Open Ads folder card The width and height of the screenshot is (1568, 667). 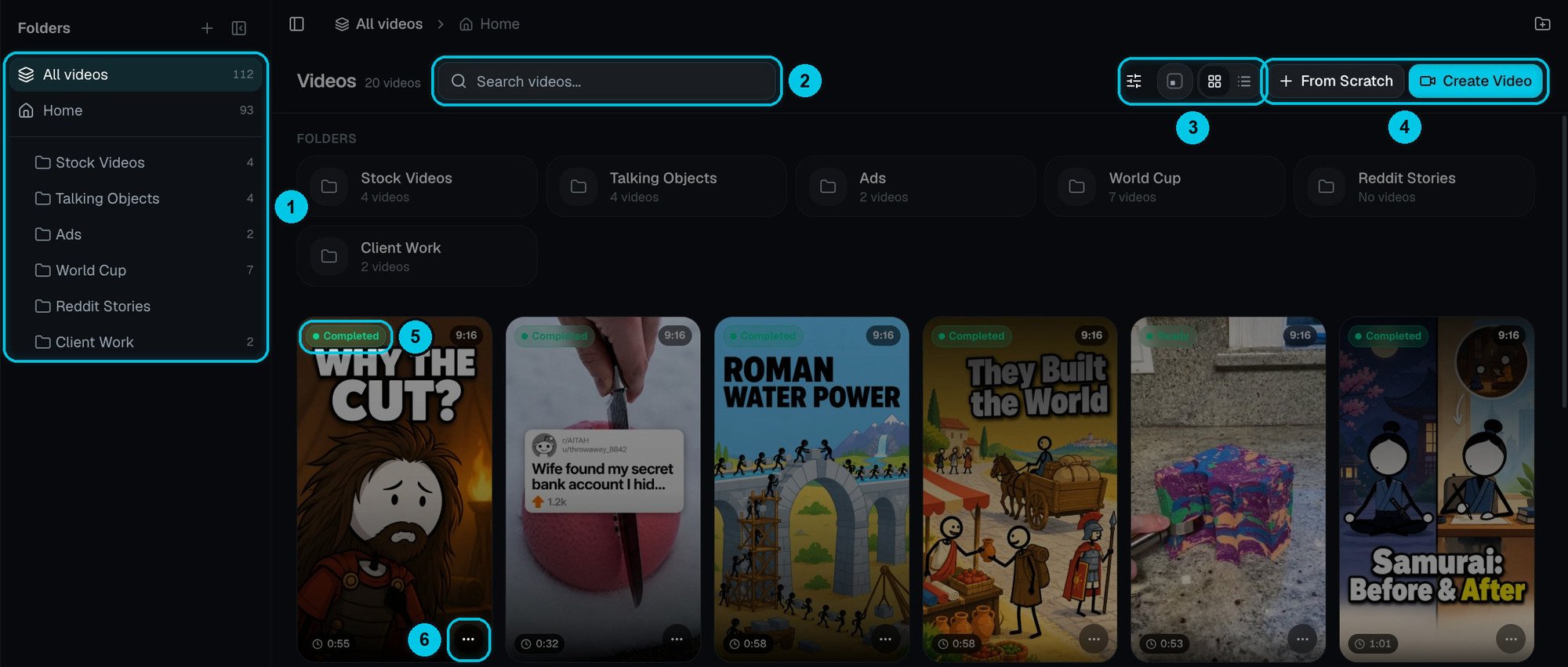point(916,187)
